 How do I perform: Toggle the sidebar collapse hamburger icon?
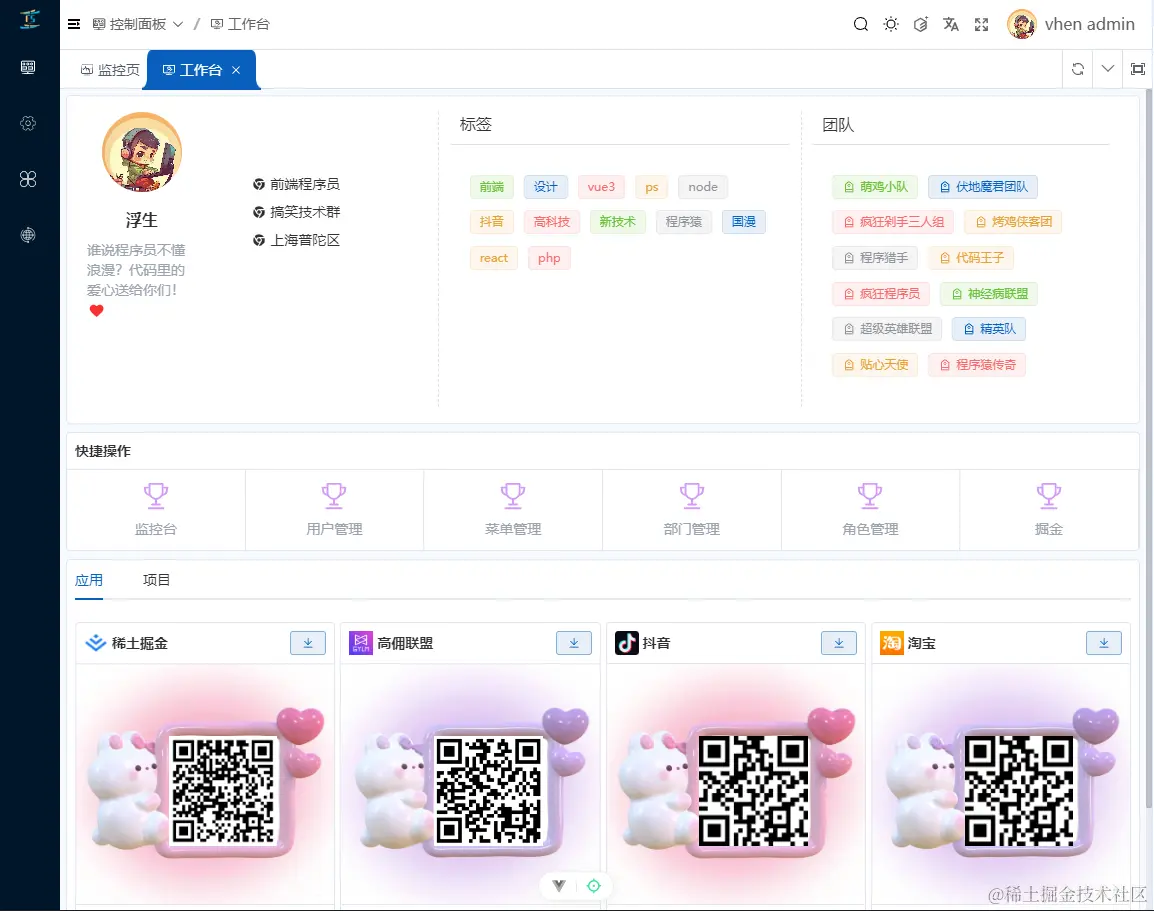74,24
